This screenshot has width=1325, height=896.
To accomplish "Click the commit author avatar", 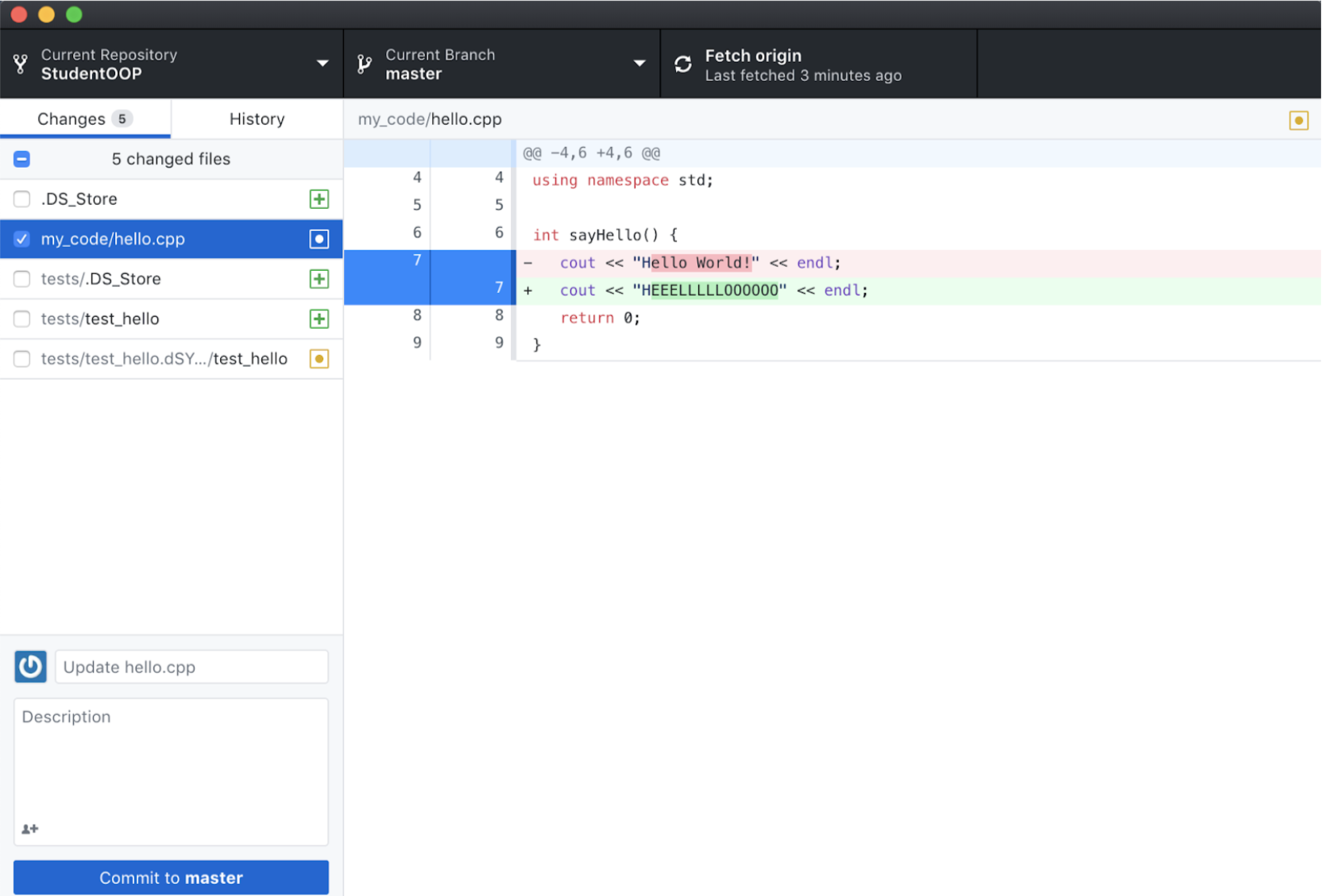I will click(30, 666).
